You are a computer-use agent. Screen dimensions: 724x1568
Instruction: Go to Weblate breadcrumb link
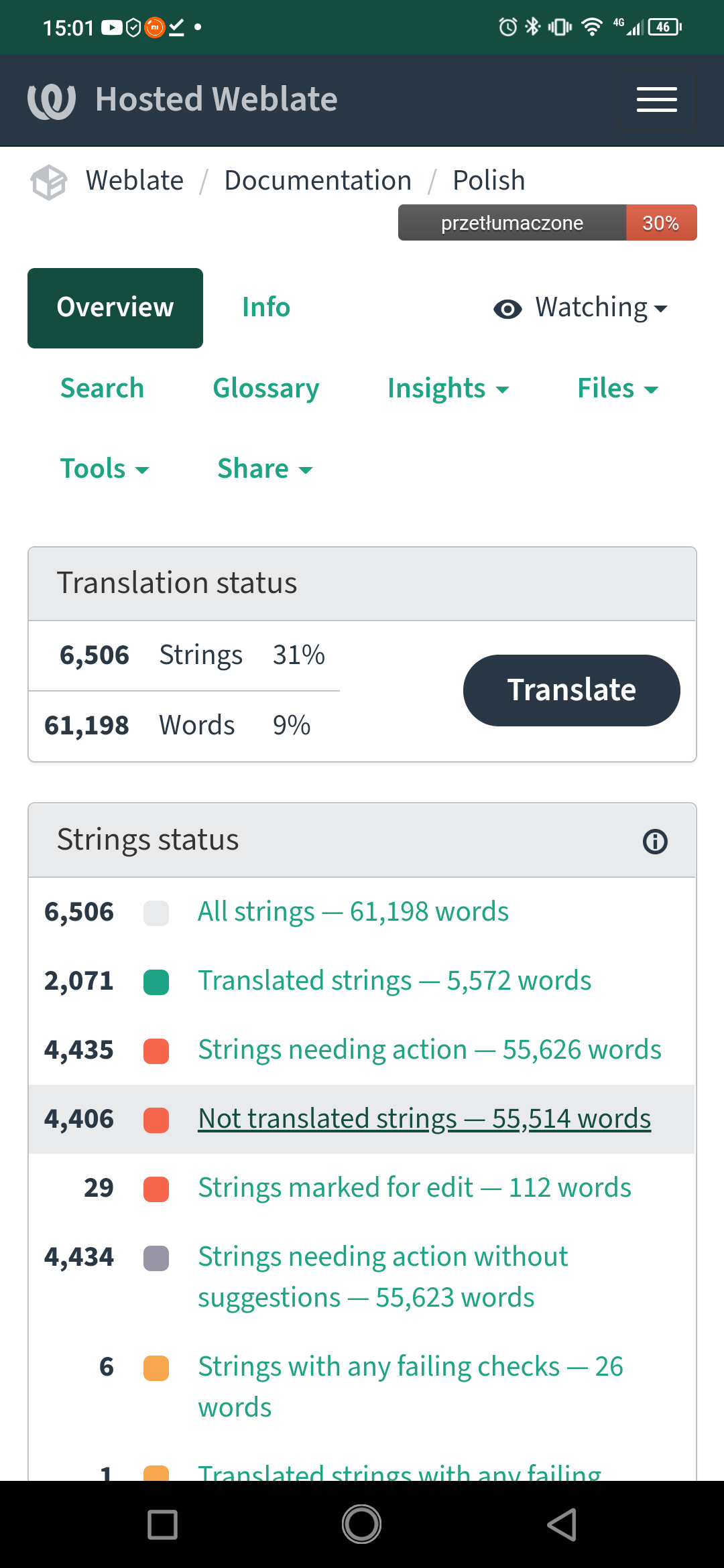134,180
